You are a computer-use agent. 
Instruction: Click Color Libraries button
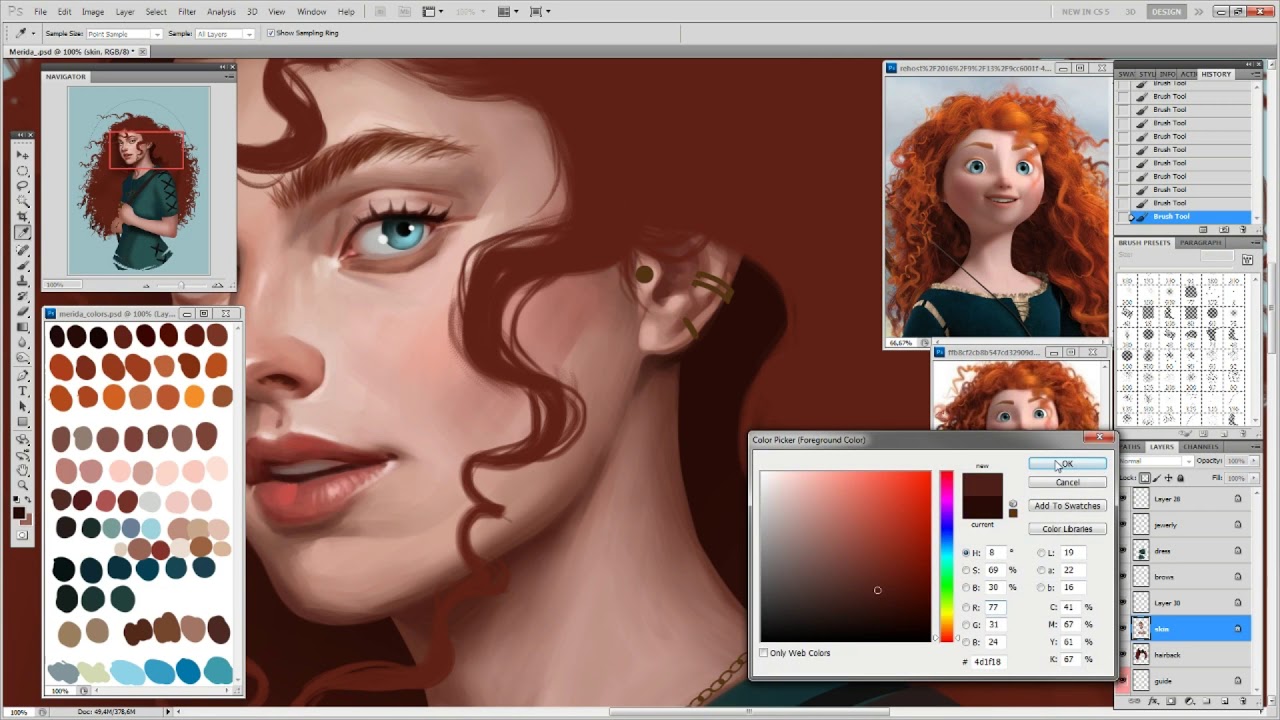click(x=1067, y=529)
